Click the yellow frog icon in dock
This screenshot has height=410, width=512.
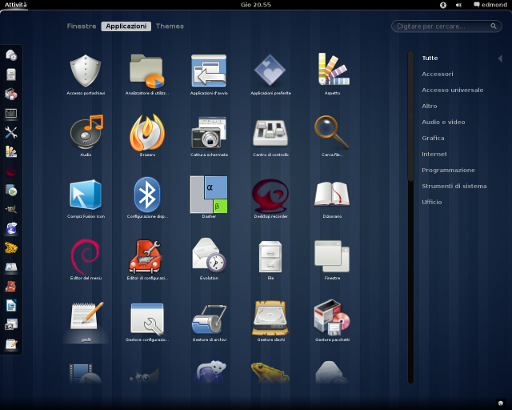(11, 248)
